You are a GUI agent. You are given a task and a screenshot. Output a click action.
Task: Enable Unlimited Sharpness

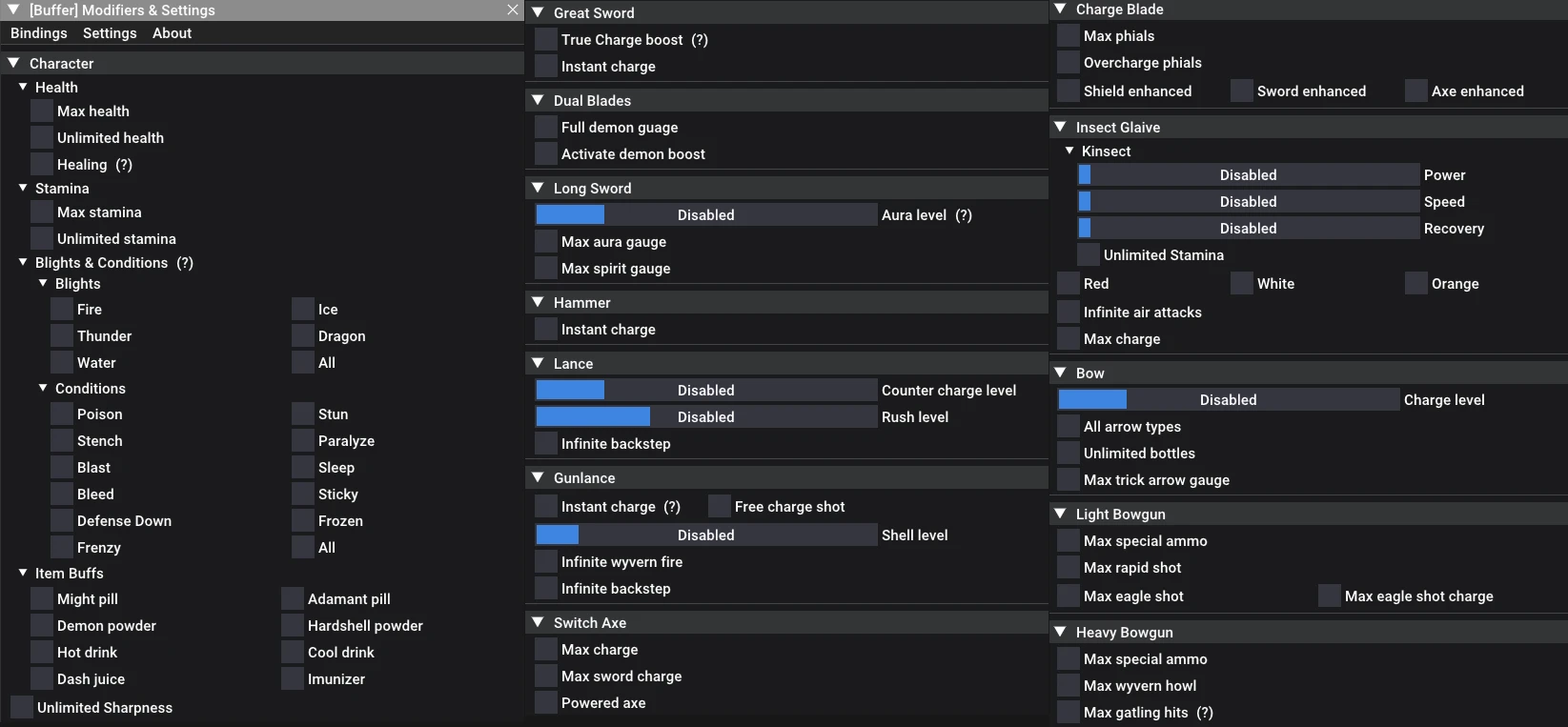[22, 707]
